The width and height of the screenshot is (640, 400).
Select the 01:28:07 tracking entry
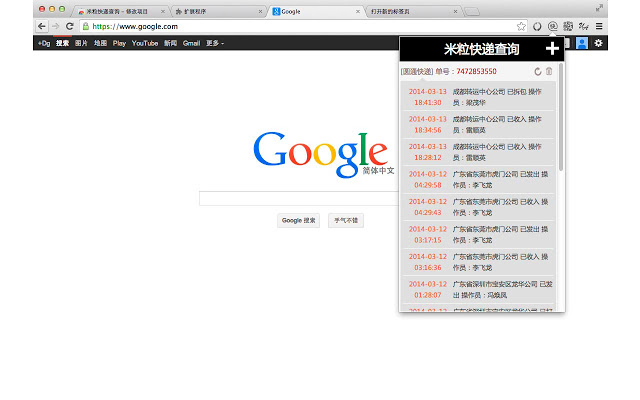point(478,289)
